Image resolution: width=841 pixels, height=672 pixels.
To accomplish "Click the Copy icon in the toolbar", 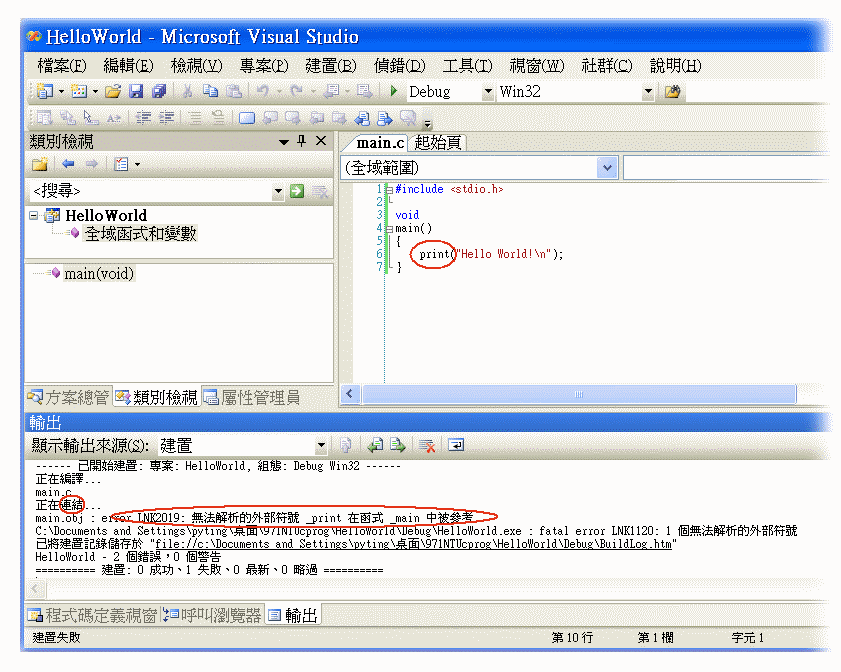I will pos(210,92).
